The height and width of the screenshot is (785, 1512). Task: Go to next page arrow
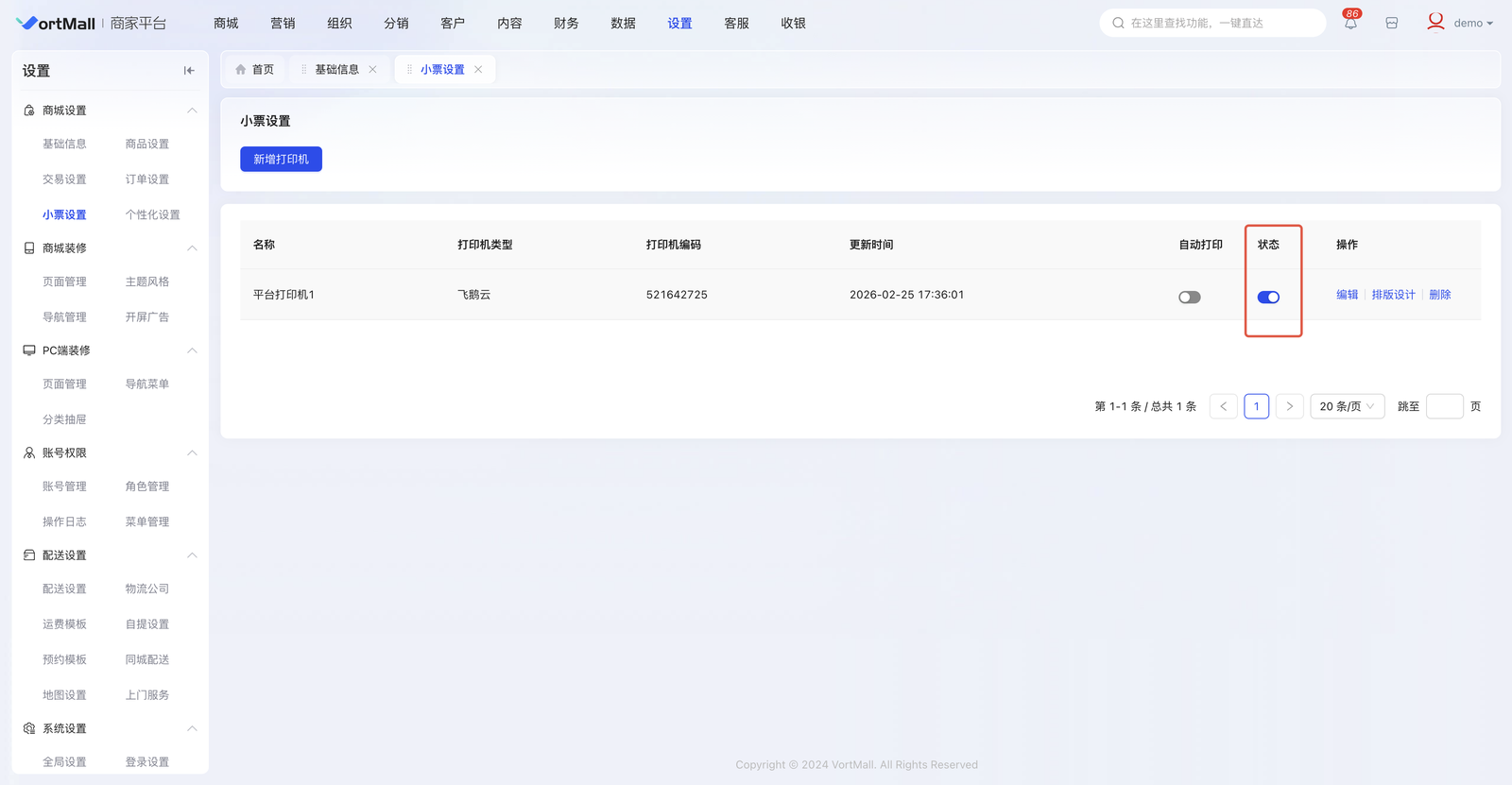coord(1289,406)
